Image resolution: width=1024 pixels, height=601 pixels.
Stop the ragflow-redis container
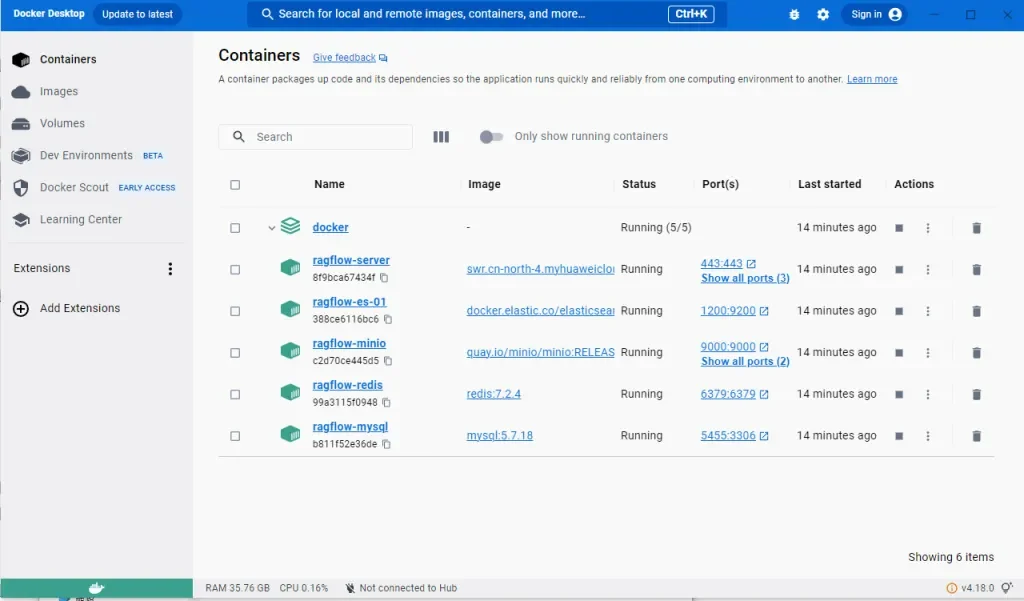[x=899, y=395]
